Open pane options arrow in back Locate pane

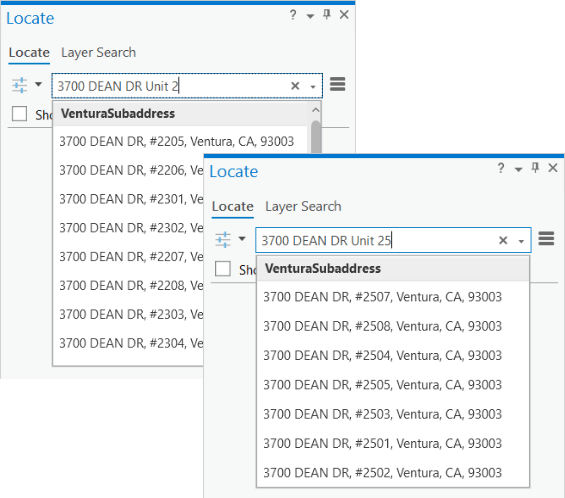(x=310, y=16)
